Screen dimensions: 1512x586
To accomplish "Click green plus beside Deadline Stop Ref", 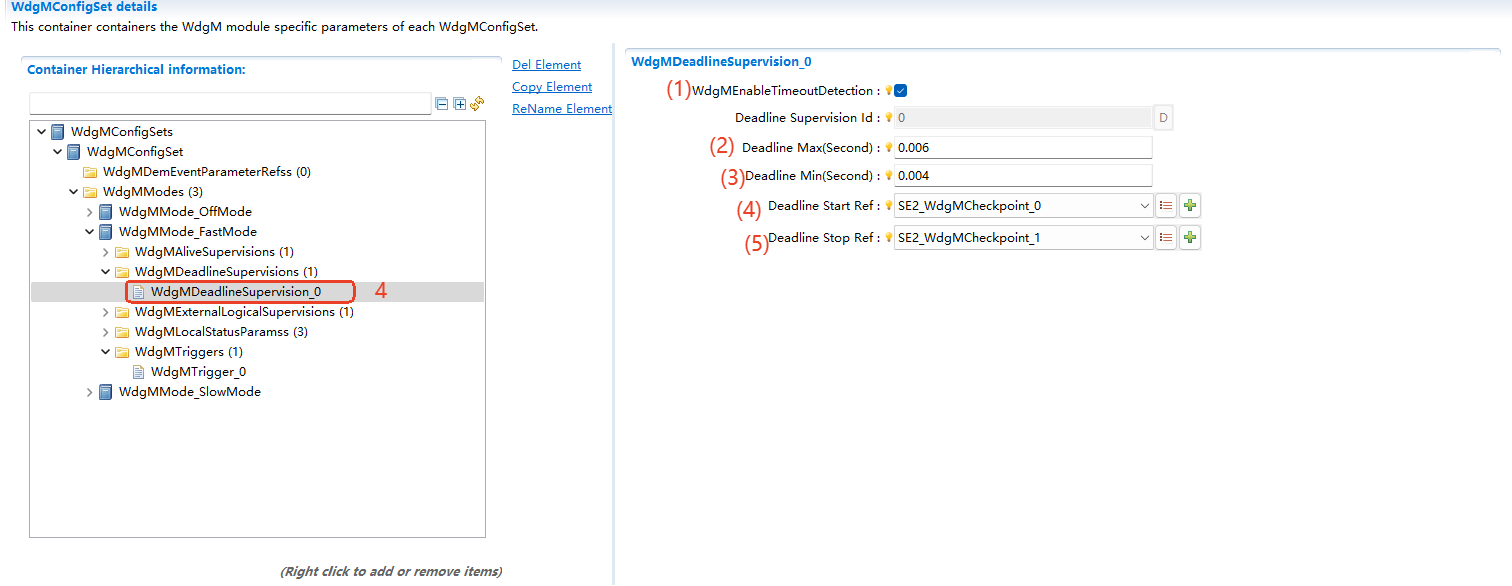I will 1190,238.
